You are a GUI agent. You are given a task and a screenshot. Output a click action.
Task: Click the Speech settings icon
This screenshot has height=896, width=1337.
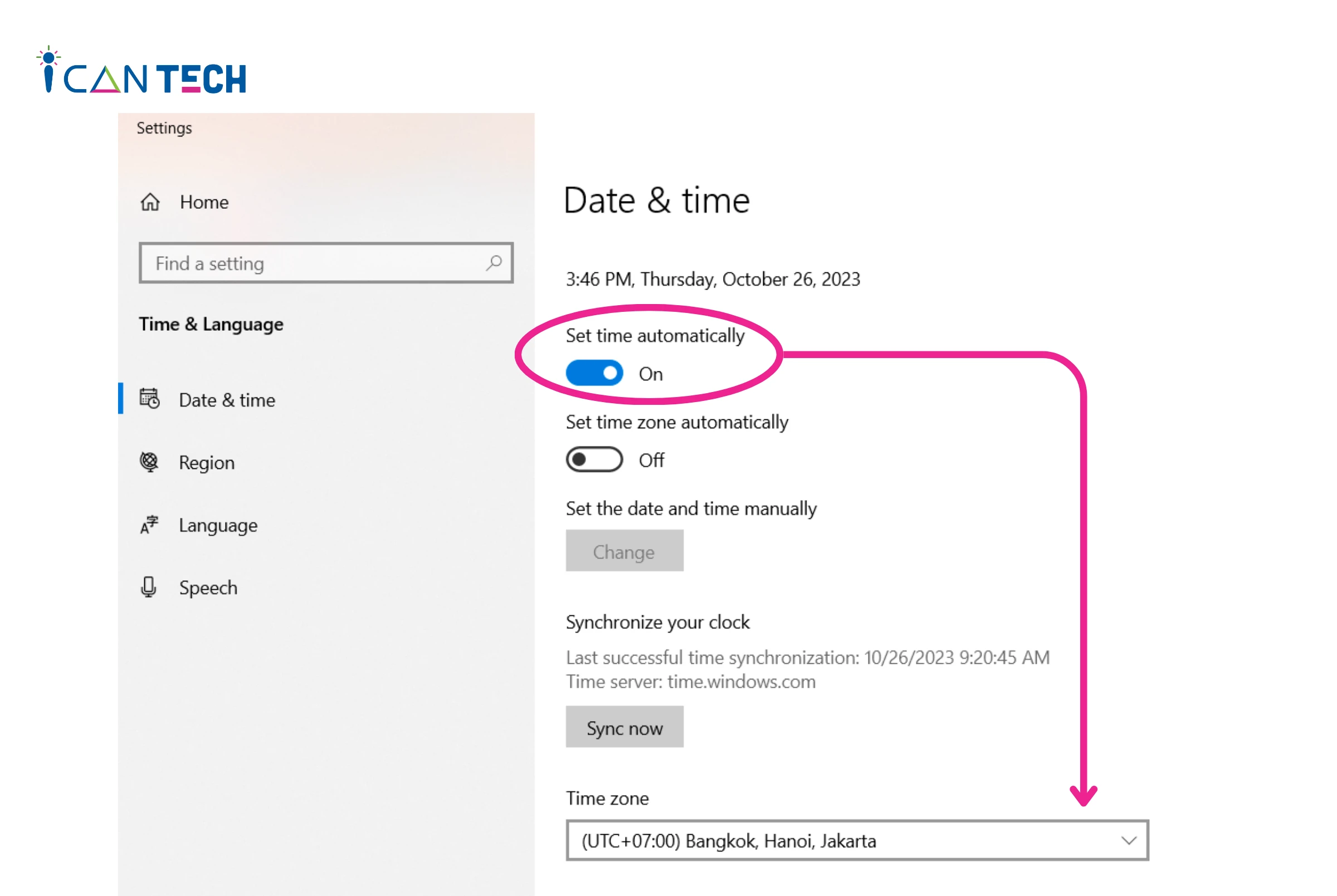148,587
